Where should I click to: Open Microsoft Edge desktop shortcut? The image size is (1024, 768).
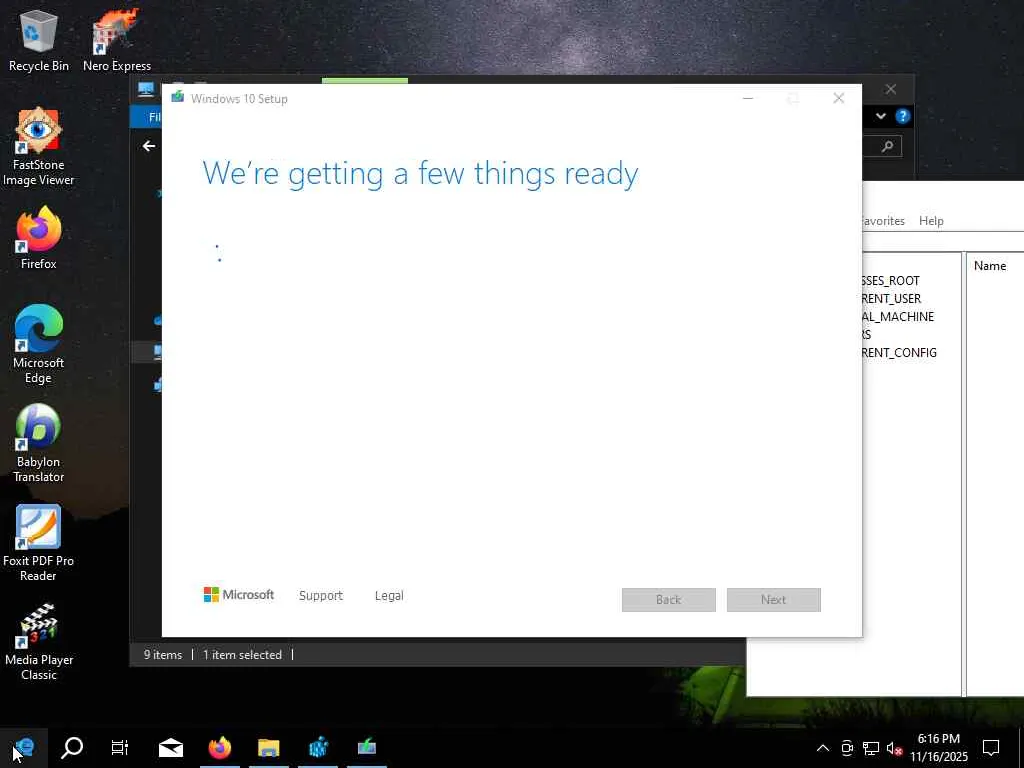pyautogui.click(x=39, y=344)
